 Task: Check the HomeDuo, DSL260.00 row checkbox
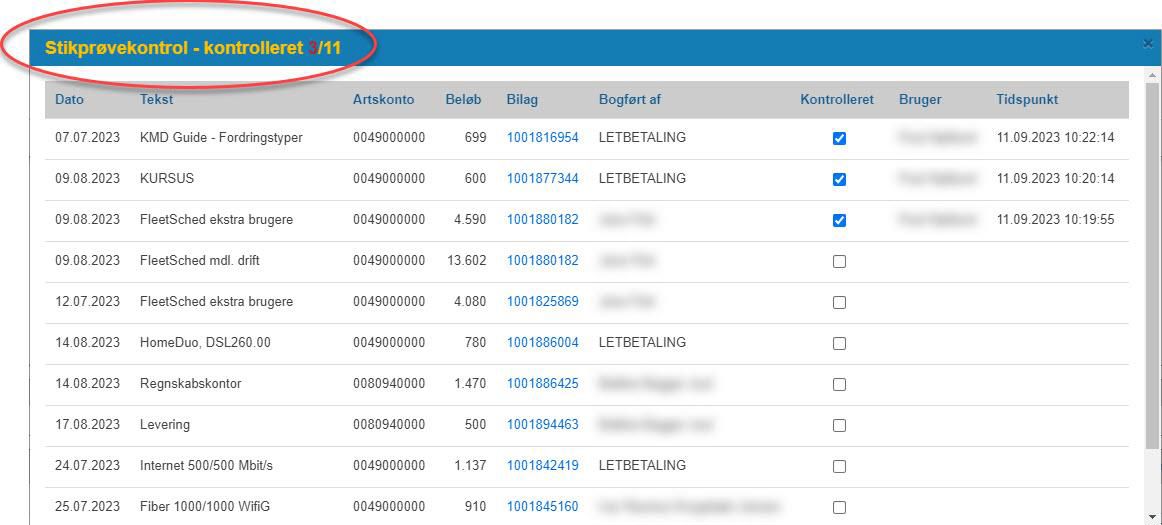click(x=839, y=343)
